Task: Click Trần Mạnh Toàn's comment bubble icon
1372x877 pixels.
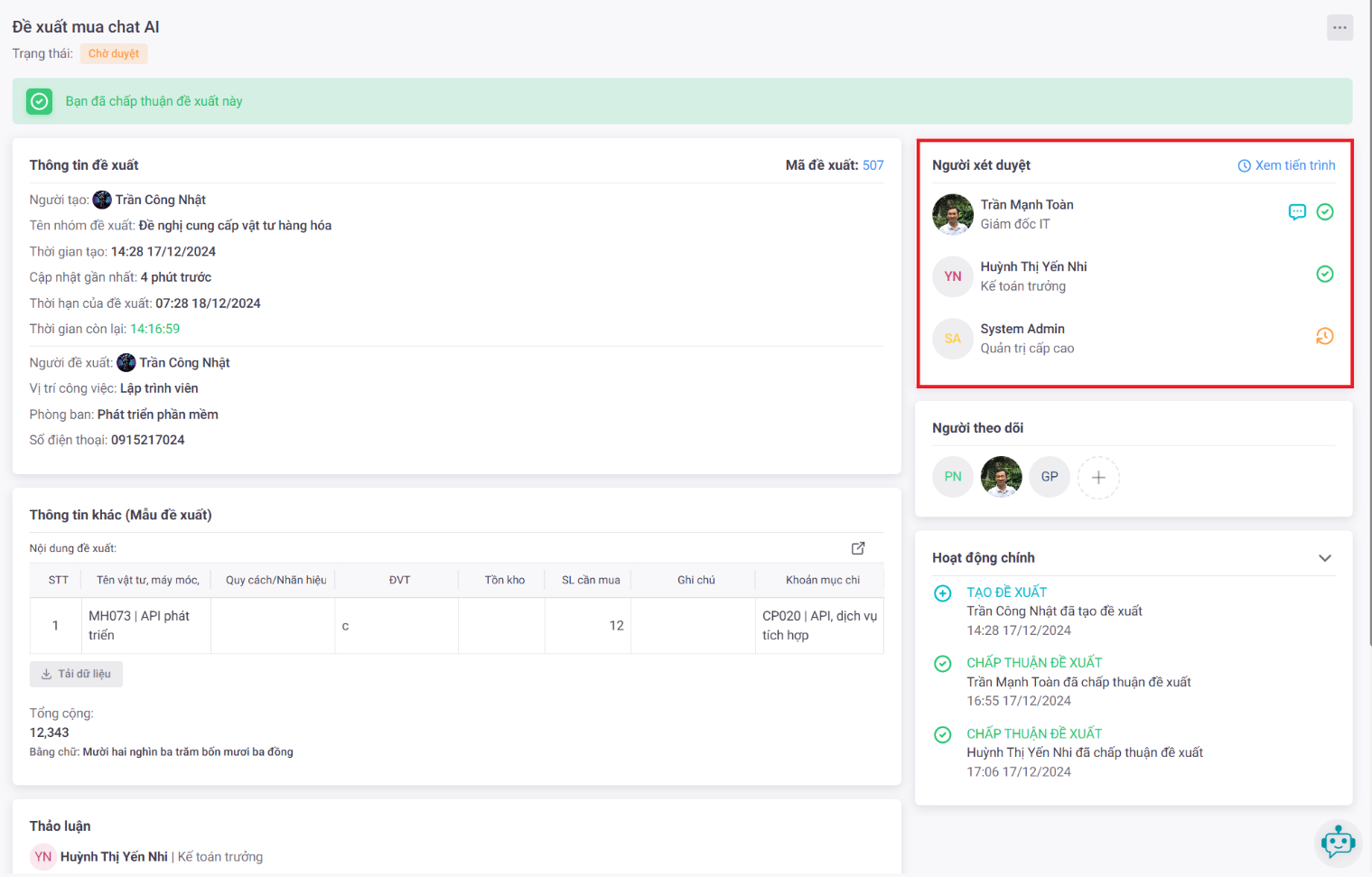Action: coord(1297,212)
